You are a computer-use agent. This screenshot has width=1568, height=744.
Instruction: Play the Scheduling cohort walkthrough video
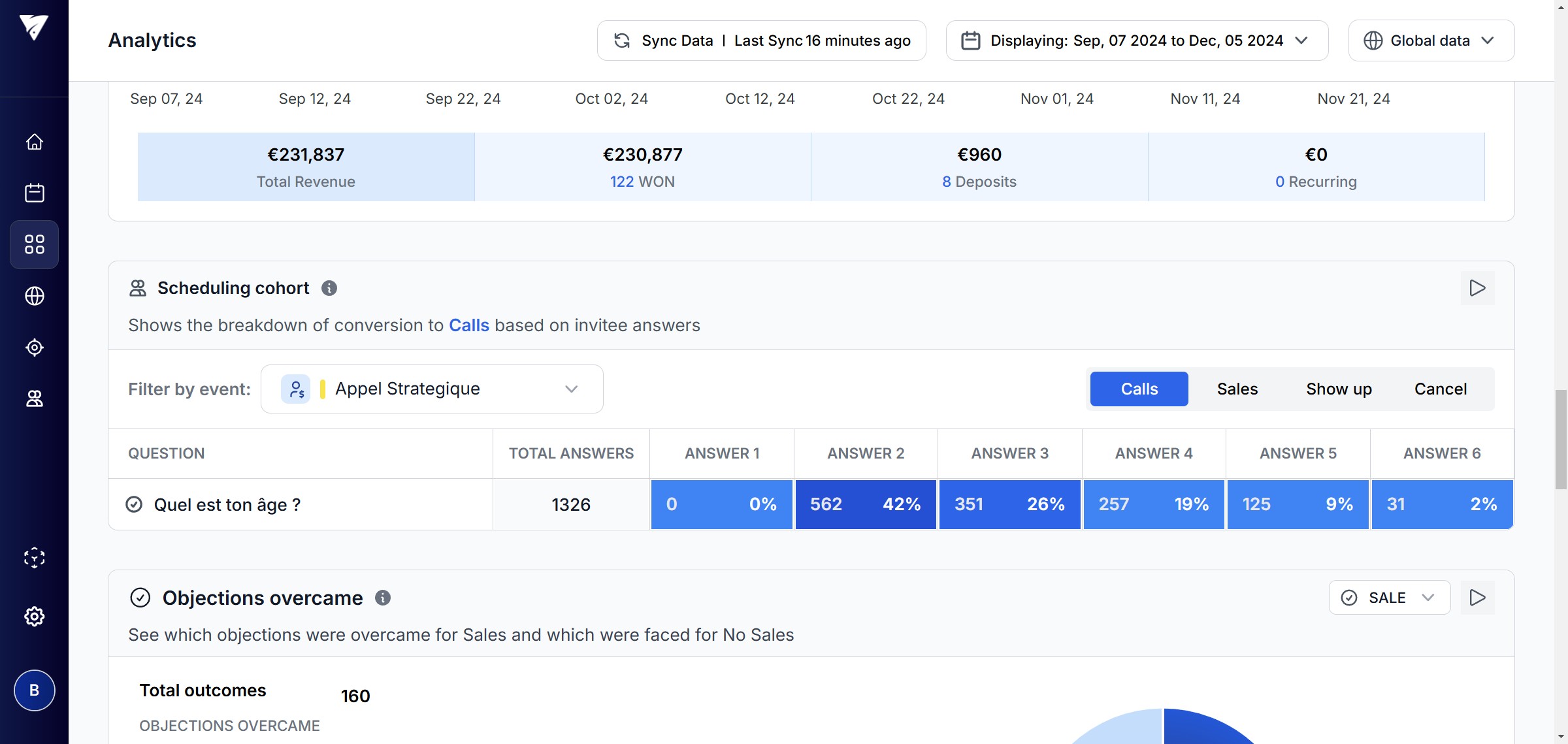click(1477, 288)
